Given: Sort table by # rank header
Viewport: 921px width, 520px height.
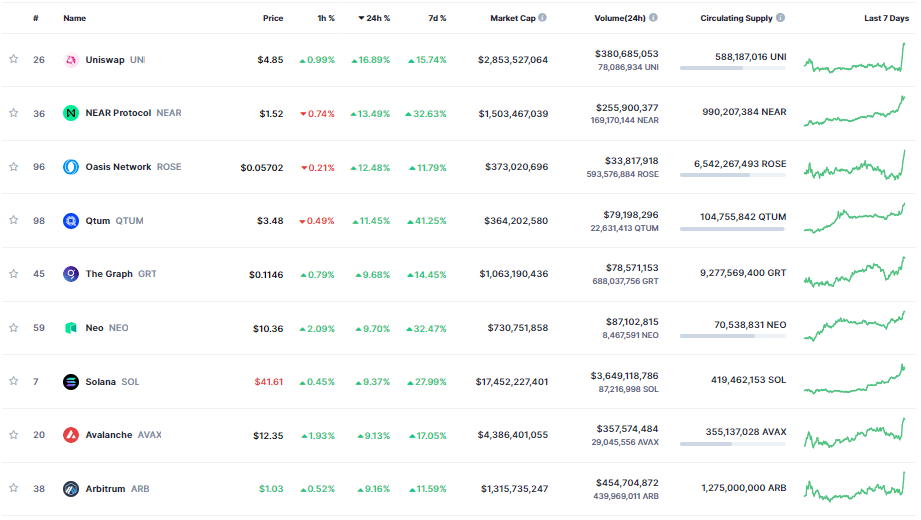Looking at the screenshot, I should pos(36,18).
